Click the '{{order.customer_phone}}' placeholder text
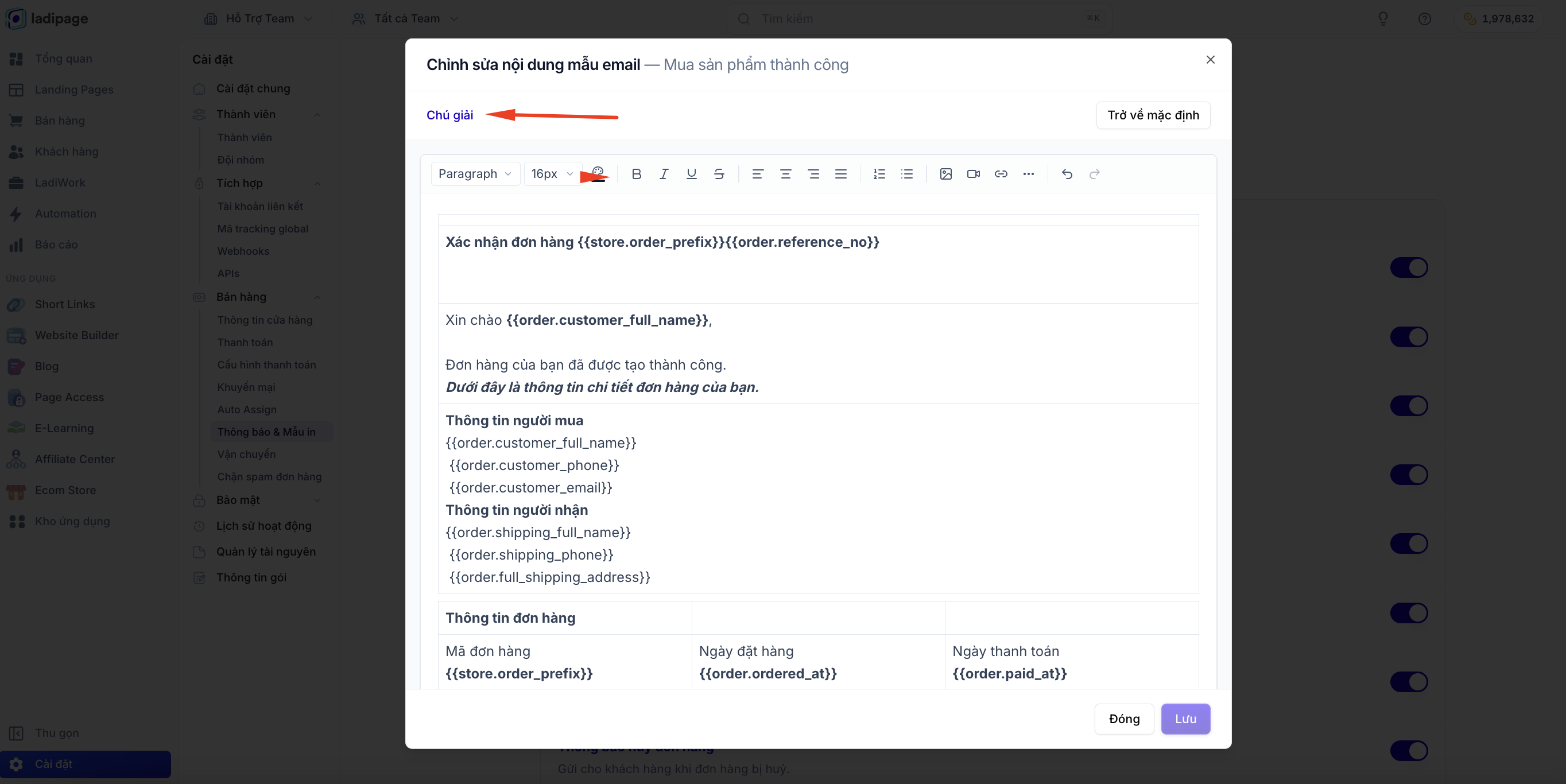 (x=534, y=465)
